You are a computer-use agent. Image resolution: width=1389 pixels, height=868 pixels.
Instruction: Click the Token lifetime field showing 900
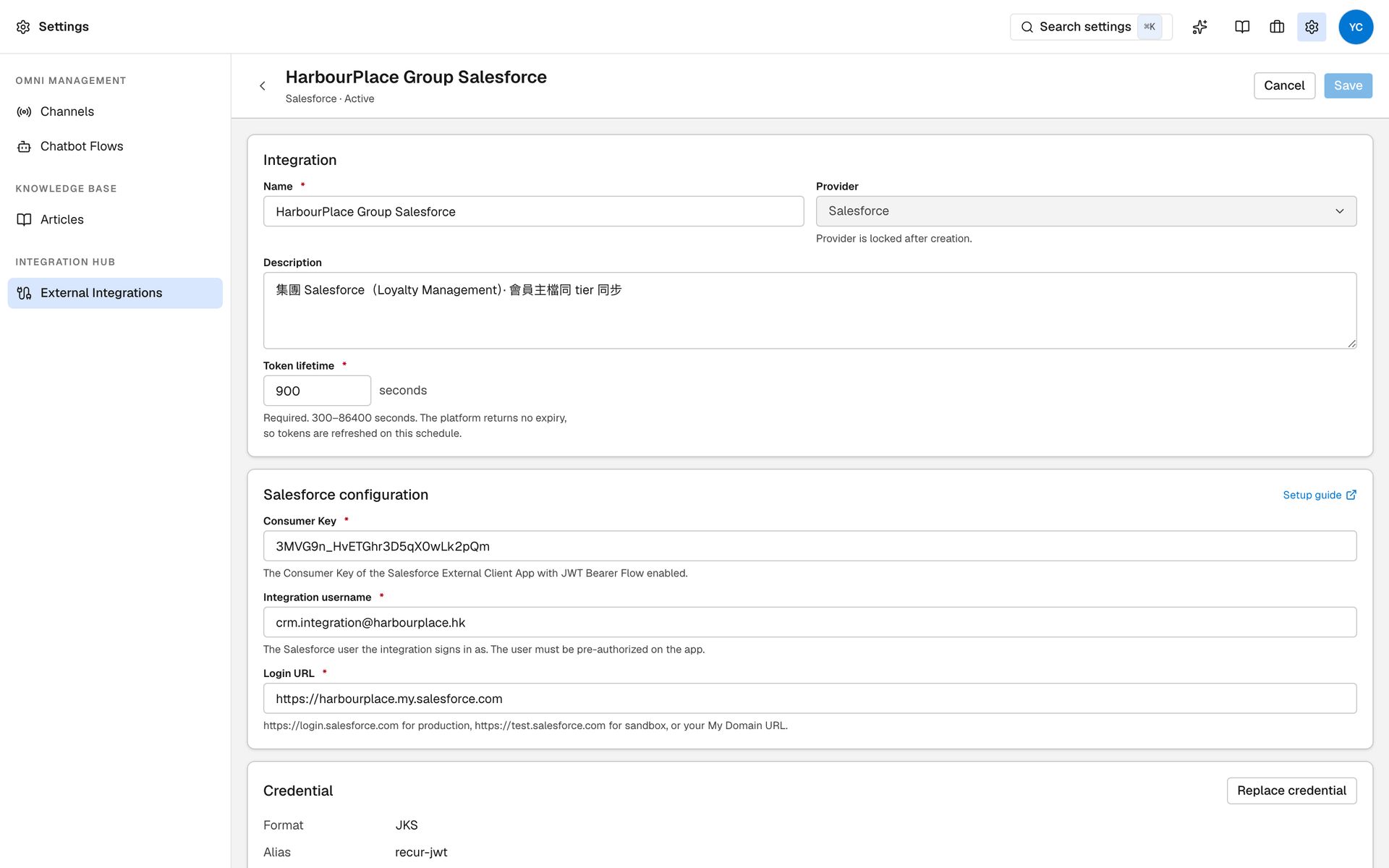pyautogui.click(x=317, y=391)
